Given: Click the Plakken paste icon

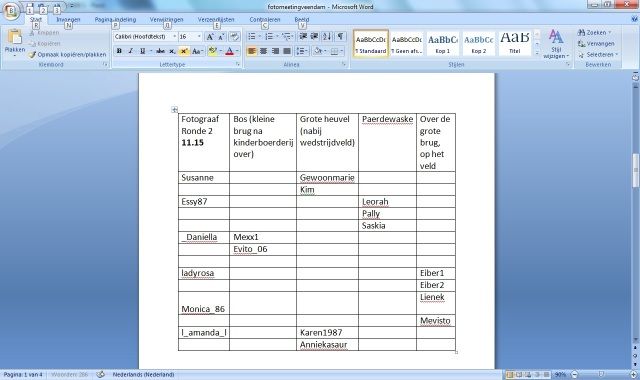Looking at the screenshot, I should point(15,41).
